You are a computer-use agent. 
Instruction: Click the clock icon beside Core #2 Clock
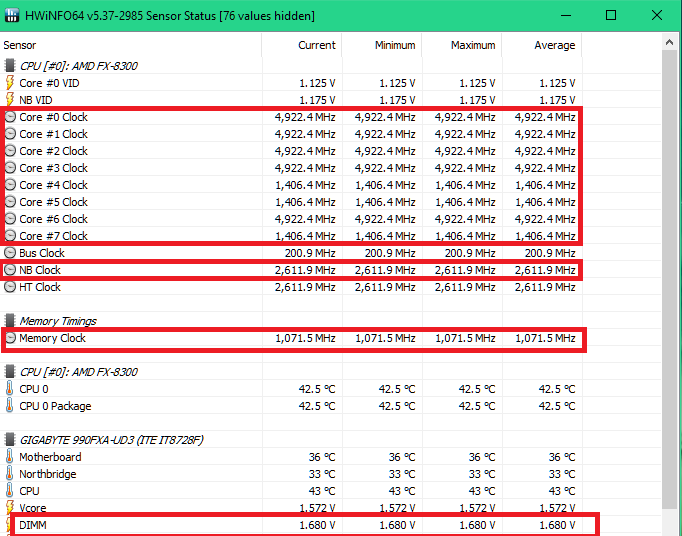point(10,151)
